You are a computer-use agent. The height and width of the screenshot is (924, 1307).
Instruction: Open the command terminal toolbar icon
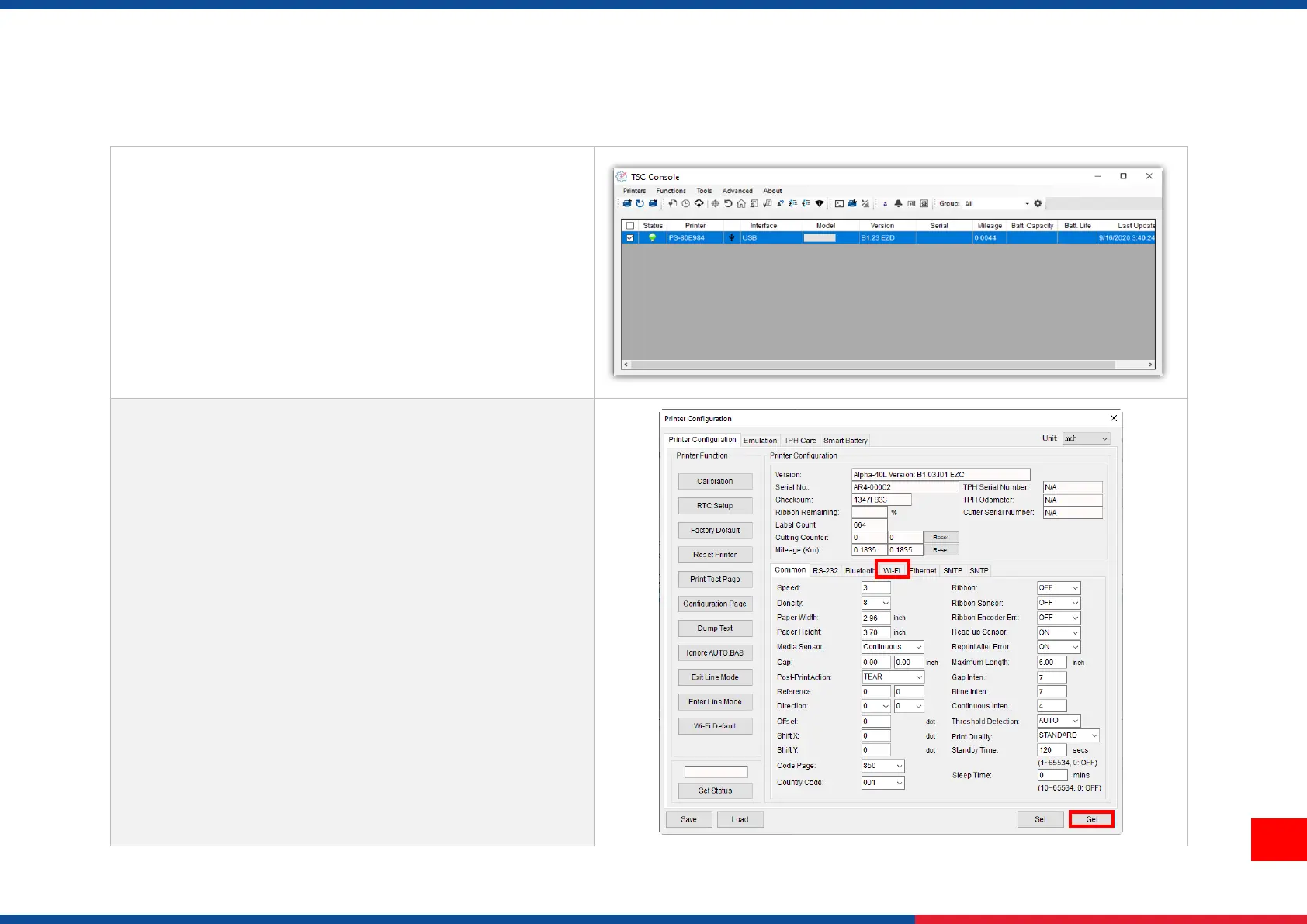[x=839, y=204]
